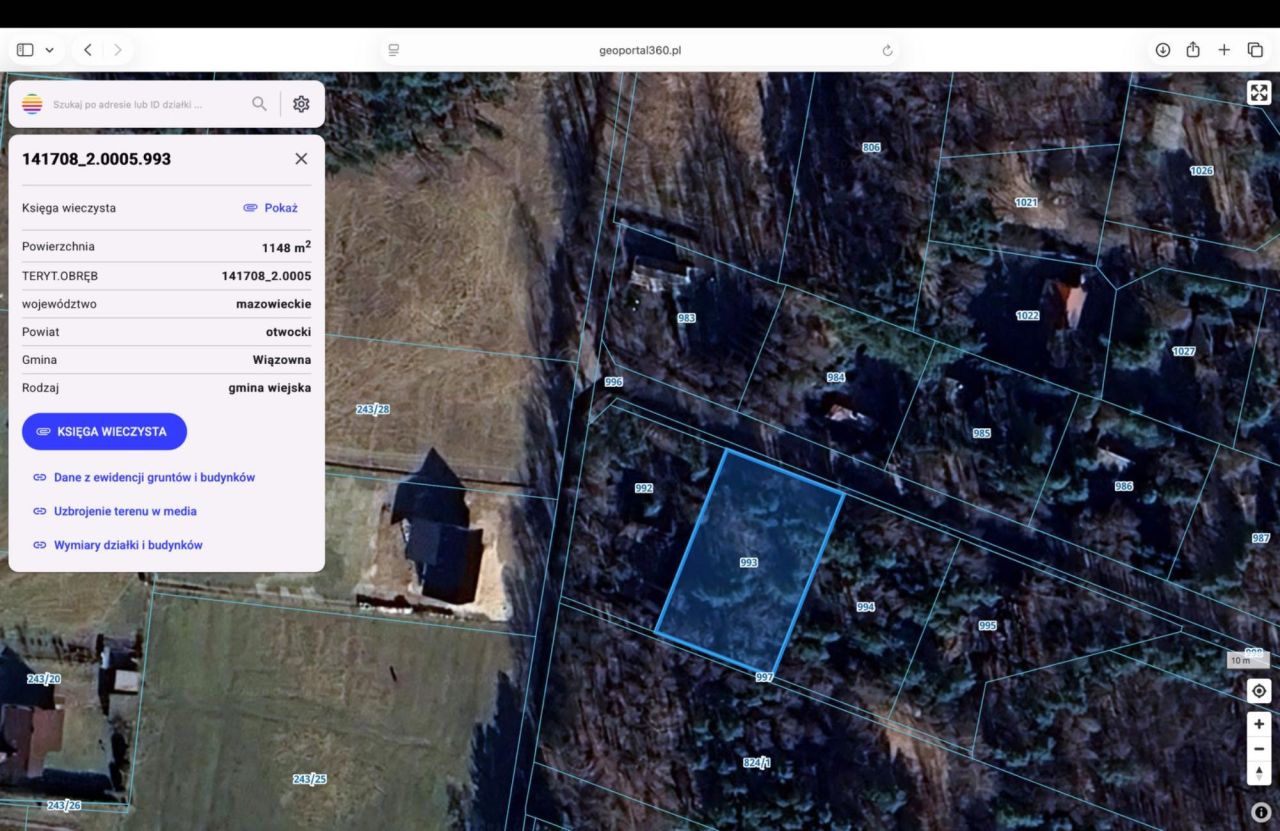Image resolution: width=1280 pixels, height=831 pixels.
Task: Focus the geoportal360.pl address bar
Action: pyautogui.click(x=640, y=50)
